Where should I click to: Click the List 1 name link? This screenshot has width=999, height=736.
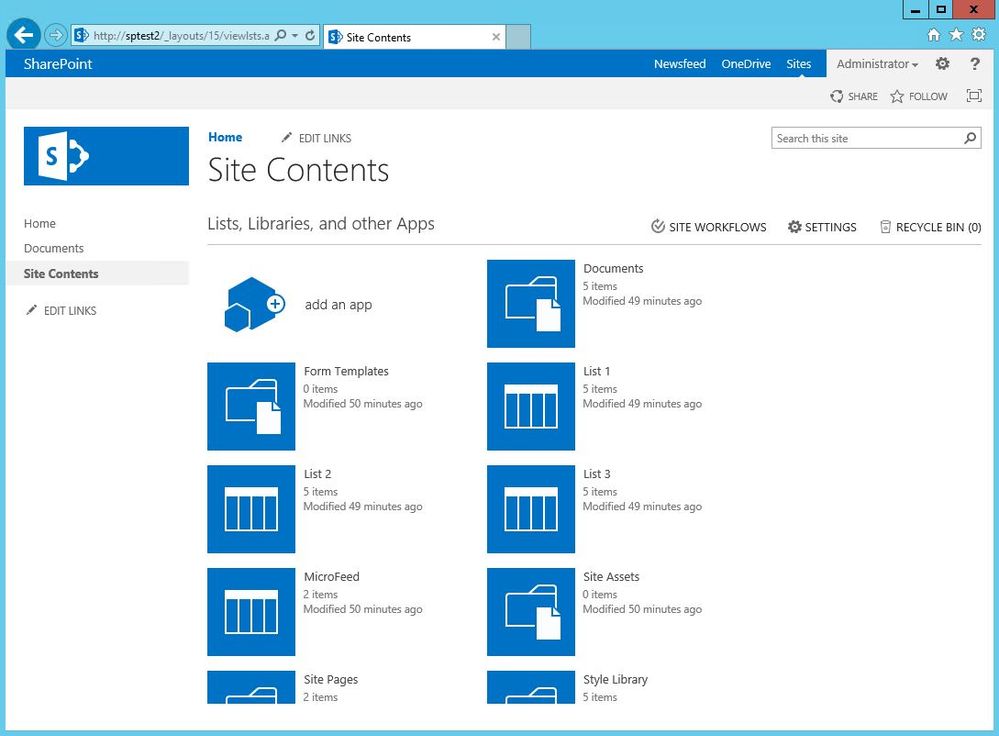[x=596, y=371]
